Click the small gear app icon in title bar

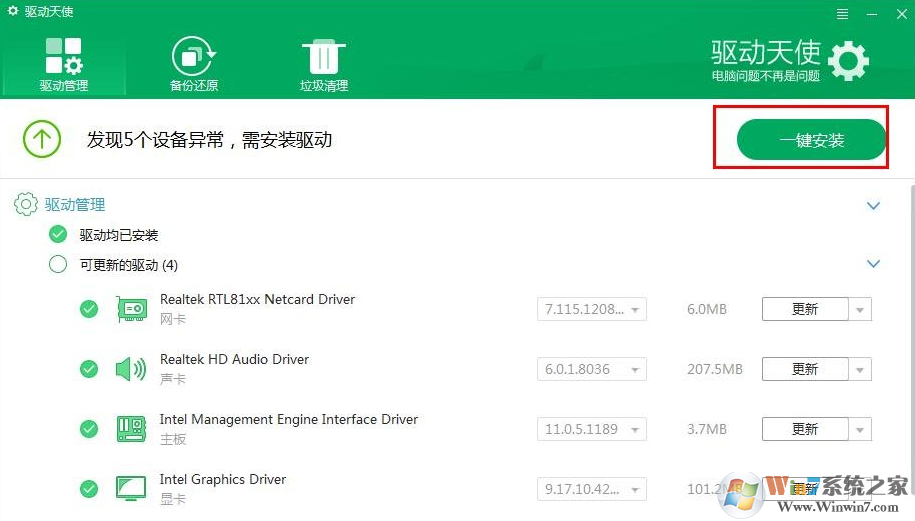pyautogui.click(x=13, y=11)
